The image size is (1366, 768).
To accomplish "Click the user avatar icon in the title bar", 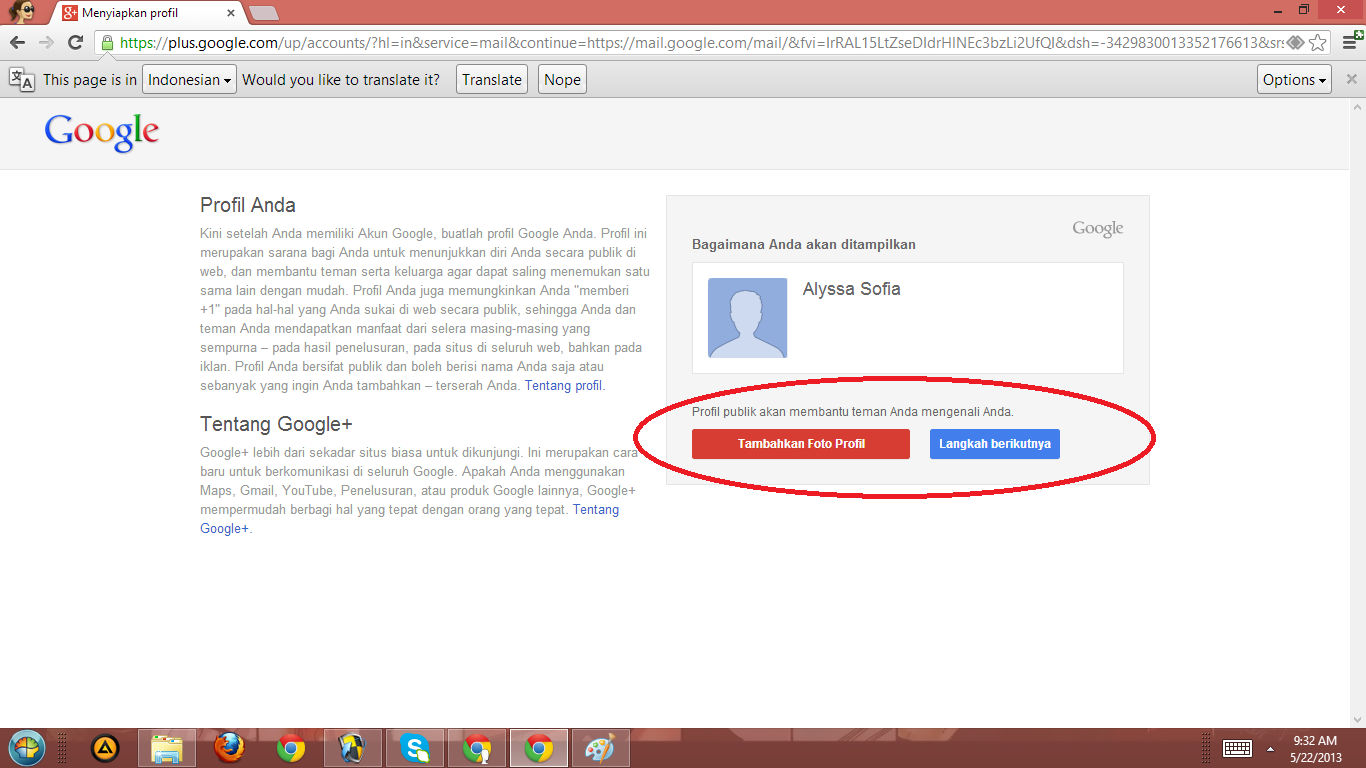I will point(22,11).
